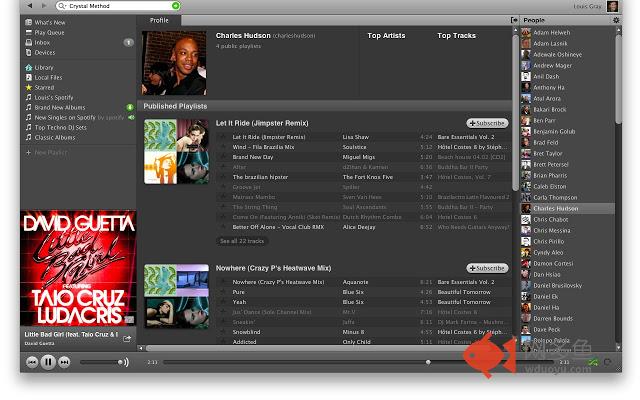640x400 pixels.
Task: Subscribe to Let It Ride playlist
Action: [x=487, y=123]
